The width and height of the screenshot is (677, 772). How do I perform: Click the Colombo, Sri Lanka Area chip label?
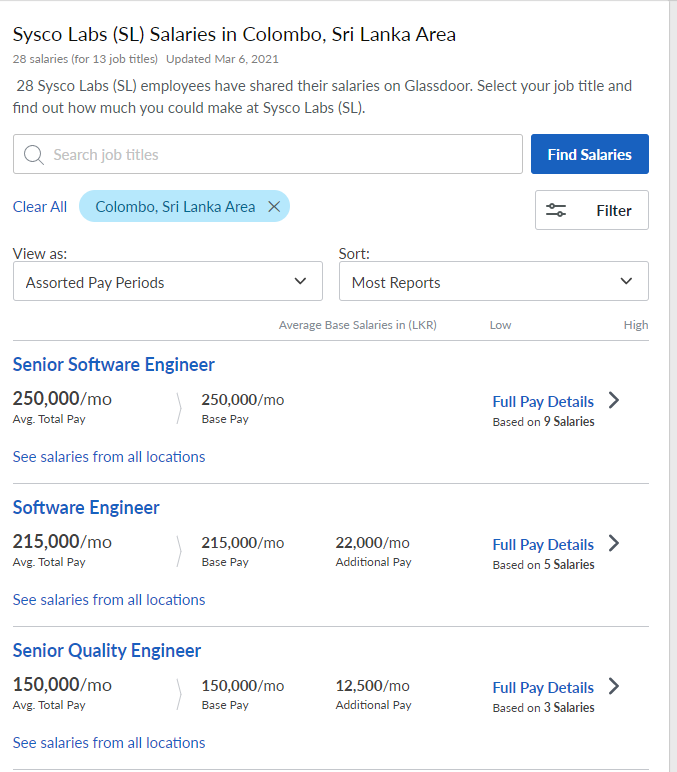point(175,207)
